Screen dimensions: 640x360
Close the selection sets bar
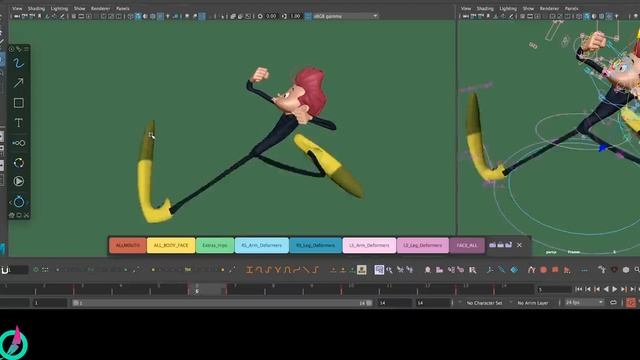click(519, 245)
